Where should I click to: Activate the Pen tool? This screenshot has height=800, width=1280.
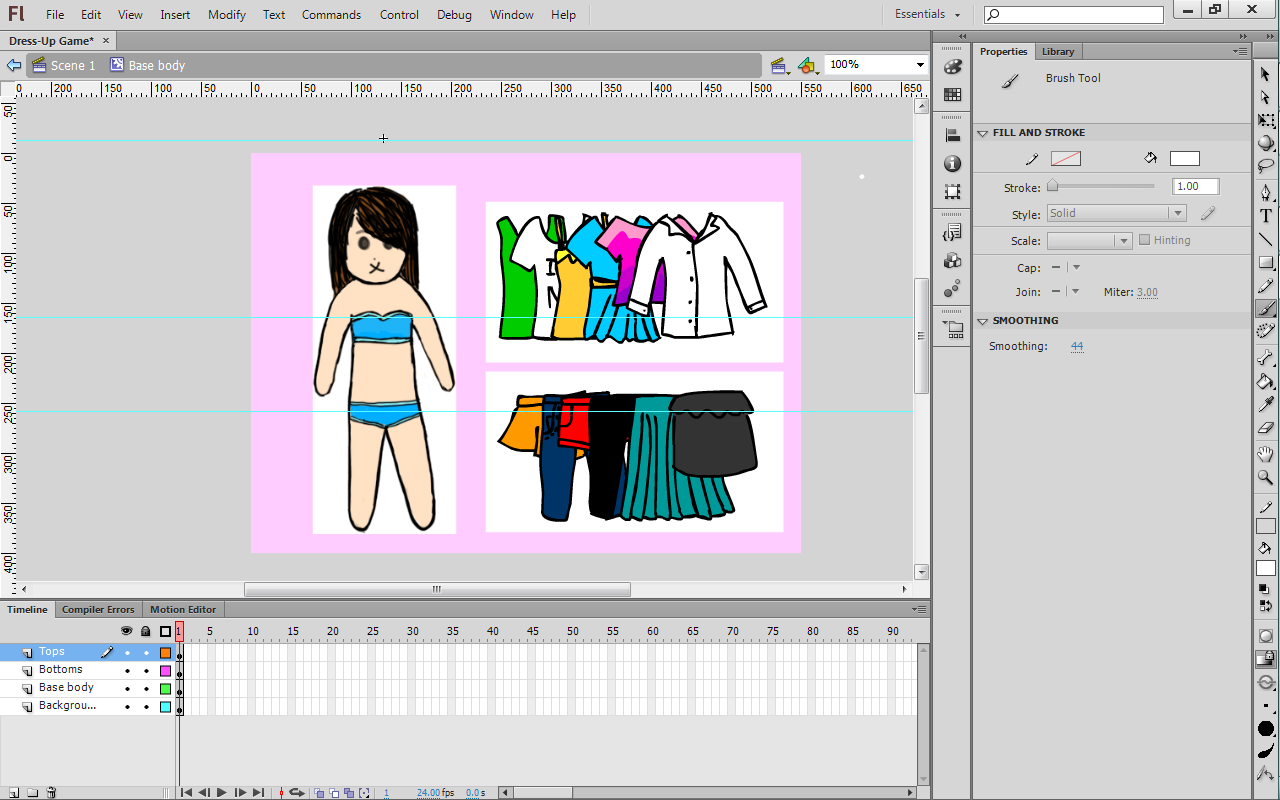[1266, 192]
